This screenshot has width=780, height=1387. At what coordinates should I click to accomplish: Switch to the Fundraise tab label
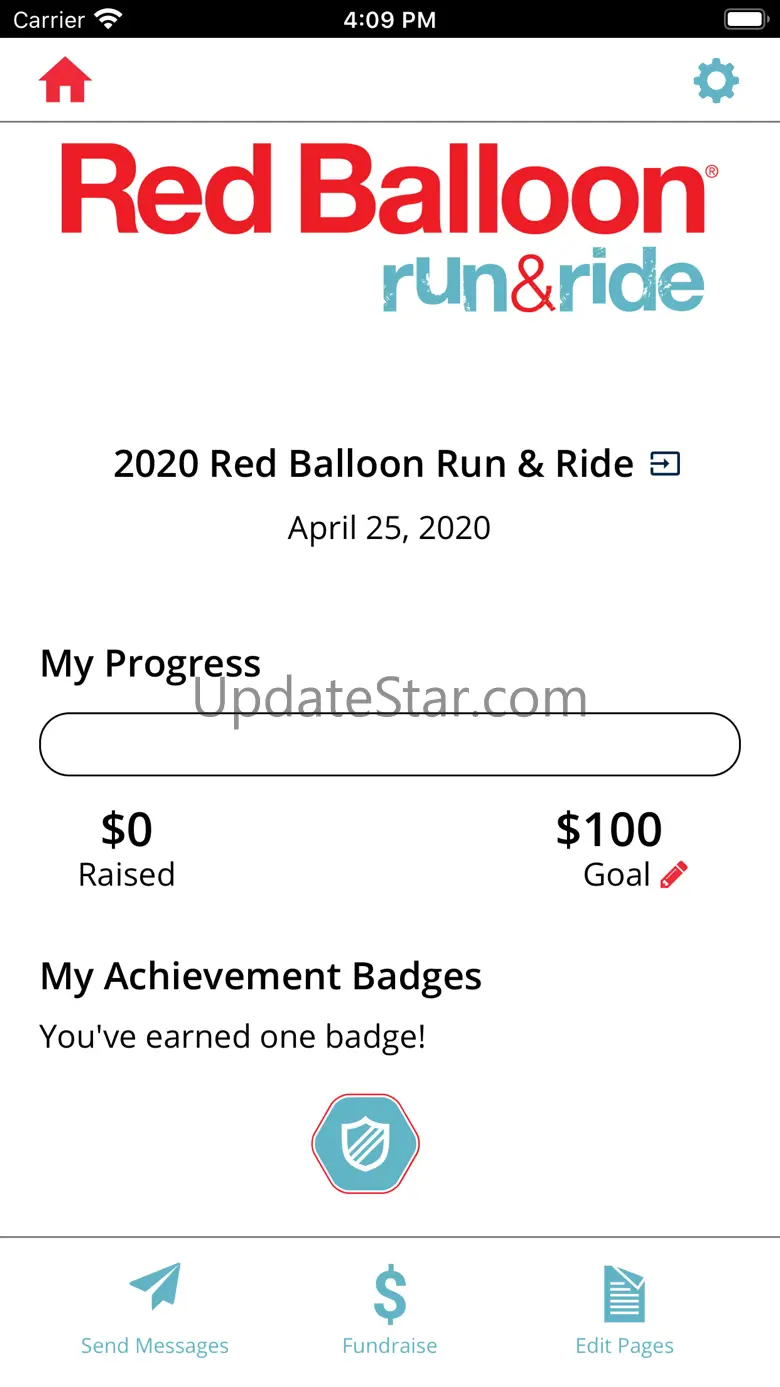[390, 1346]
